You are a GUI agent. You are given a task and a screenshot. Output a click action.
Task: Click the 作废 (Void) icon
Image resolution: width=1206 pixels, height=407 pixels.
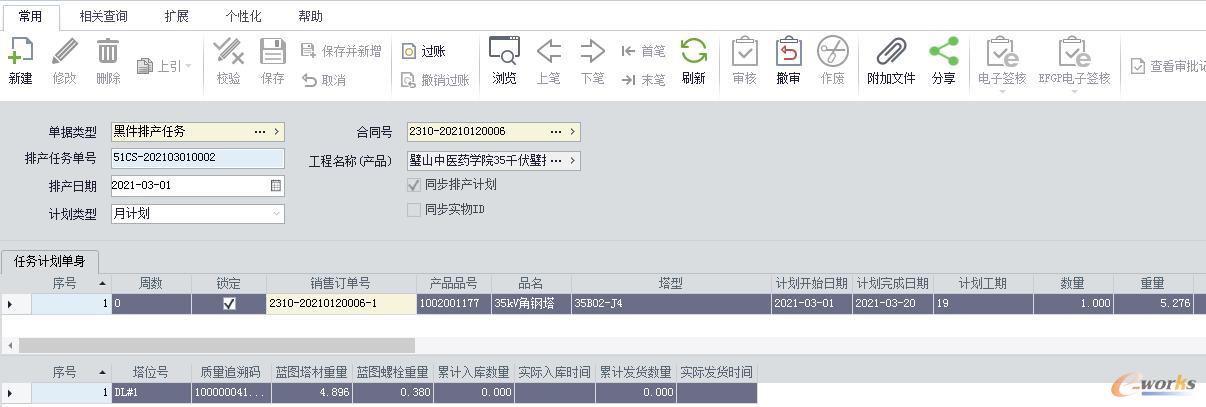coord(832,52)
